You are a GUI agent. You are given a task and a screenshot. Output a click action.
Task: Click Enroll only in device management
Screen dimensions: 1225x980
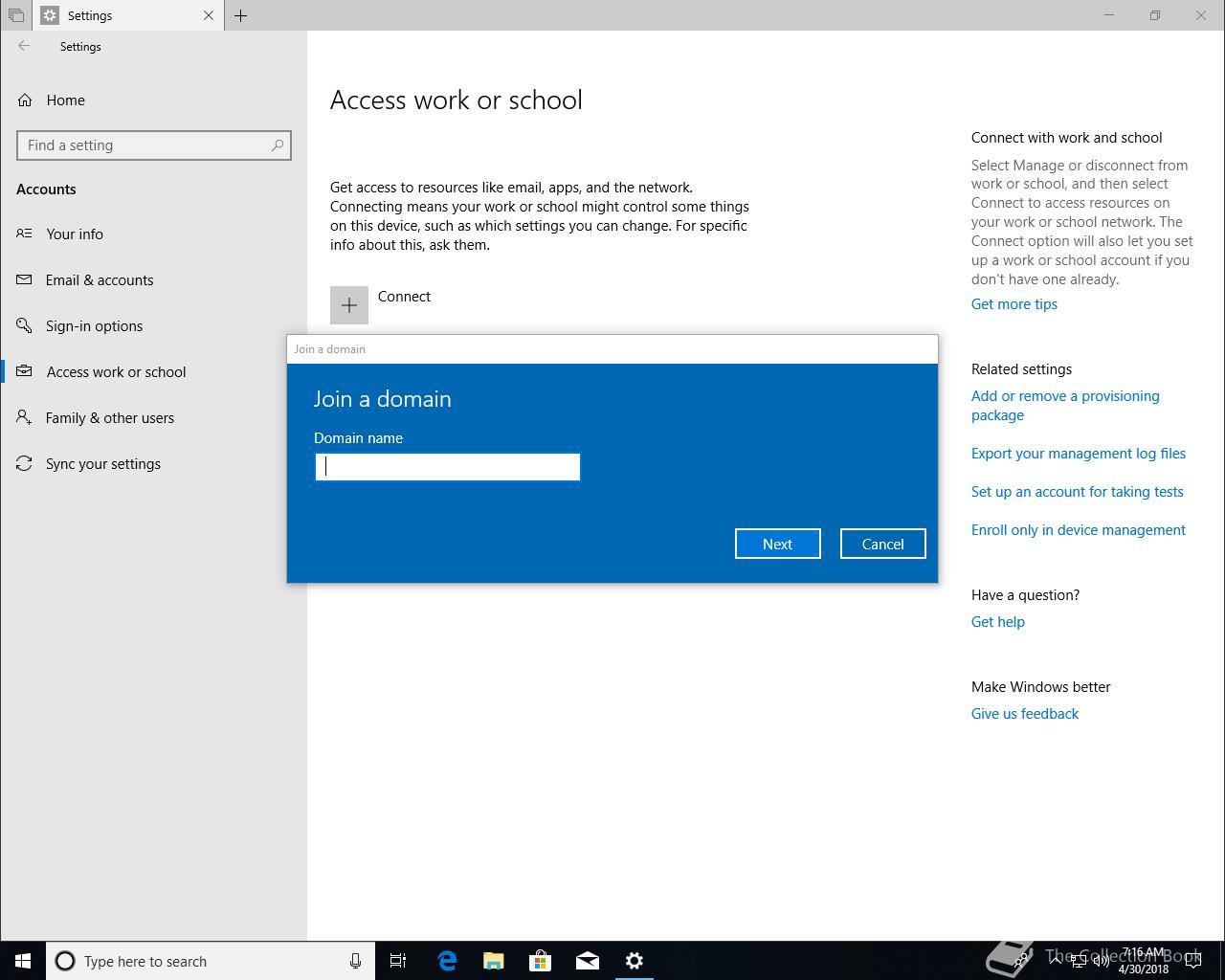[1079, 530]
